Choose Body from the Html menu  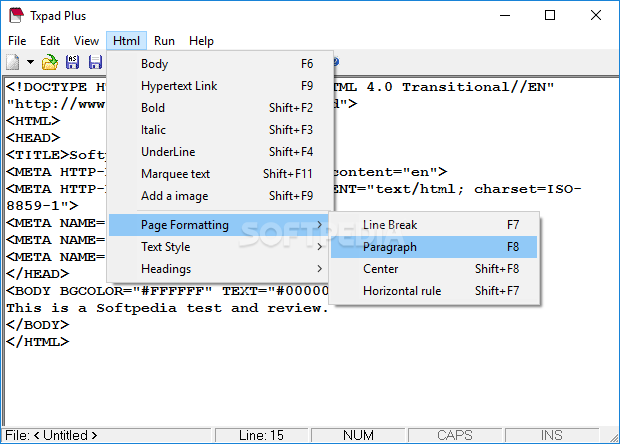point(221,64)
